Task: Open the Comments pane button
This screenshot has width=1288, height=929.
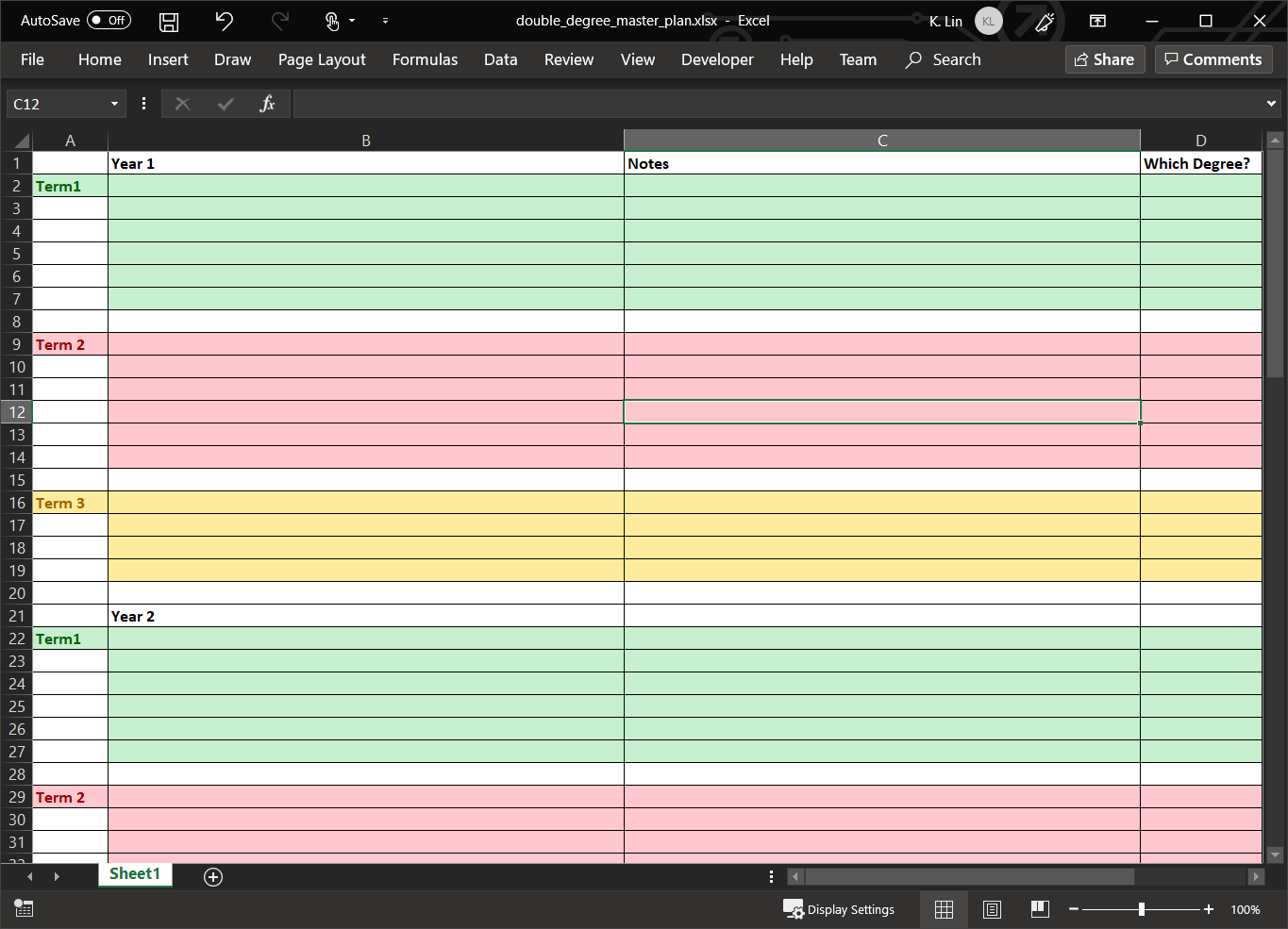Action: click(1213, 59)
